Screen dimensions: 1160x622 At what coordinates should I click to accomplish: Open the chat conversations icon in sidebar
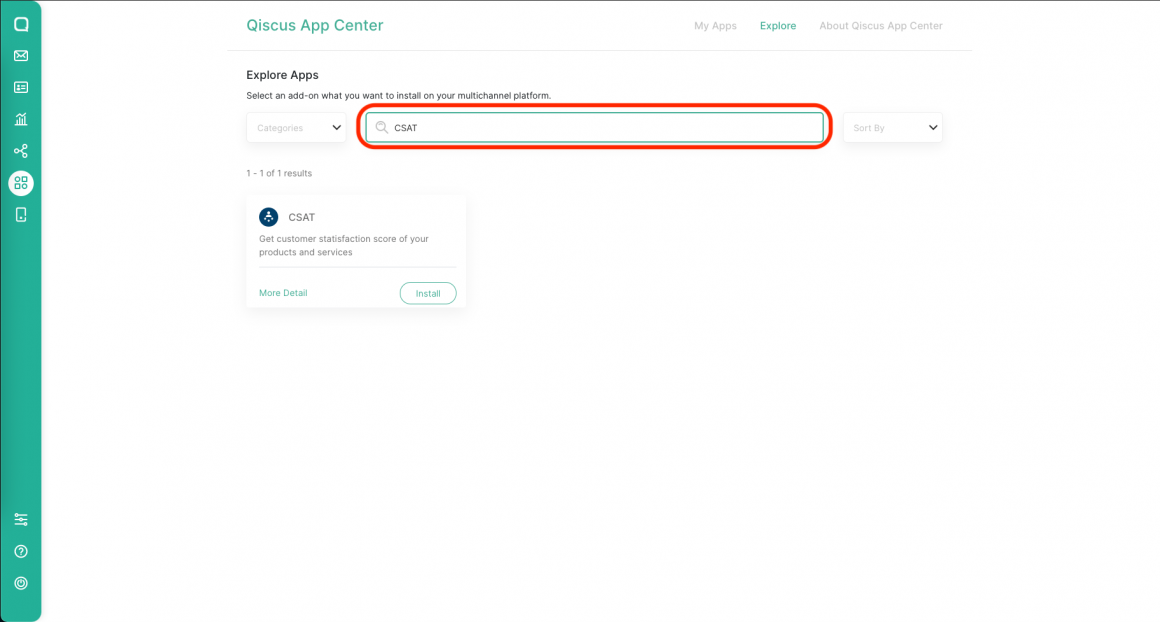click(20, 24)
